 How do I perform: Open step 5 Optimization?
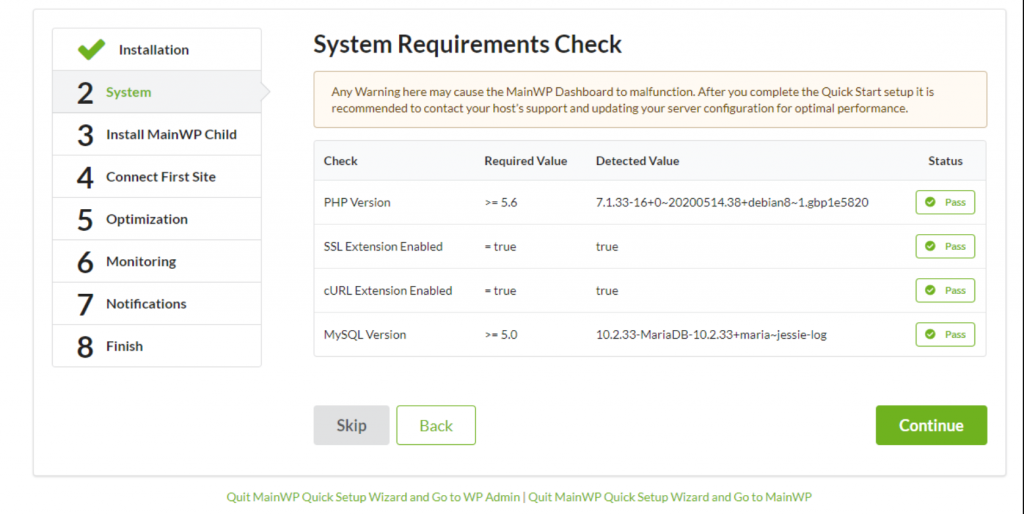(x=157, y=219)
